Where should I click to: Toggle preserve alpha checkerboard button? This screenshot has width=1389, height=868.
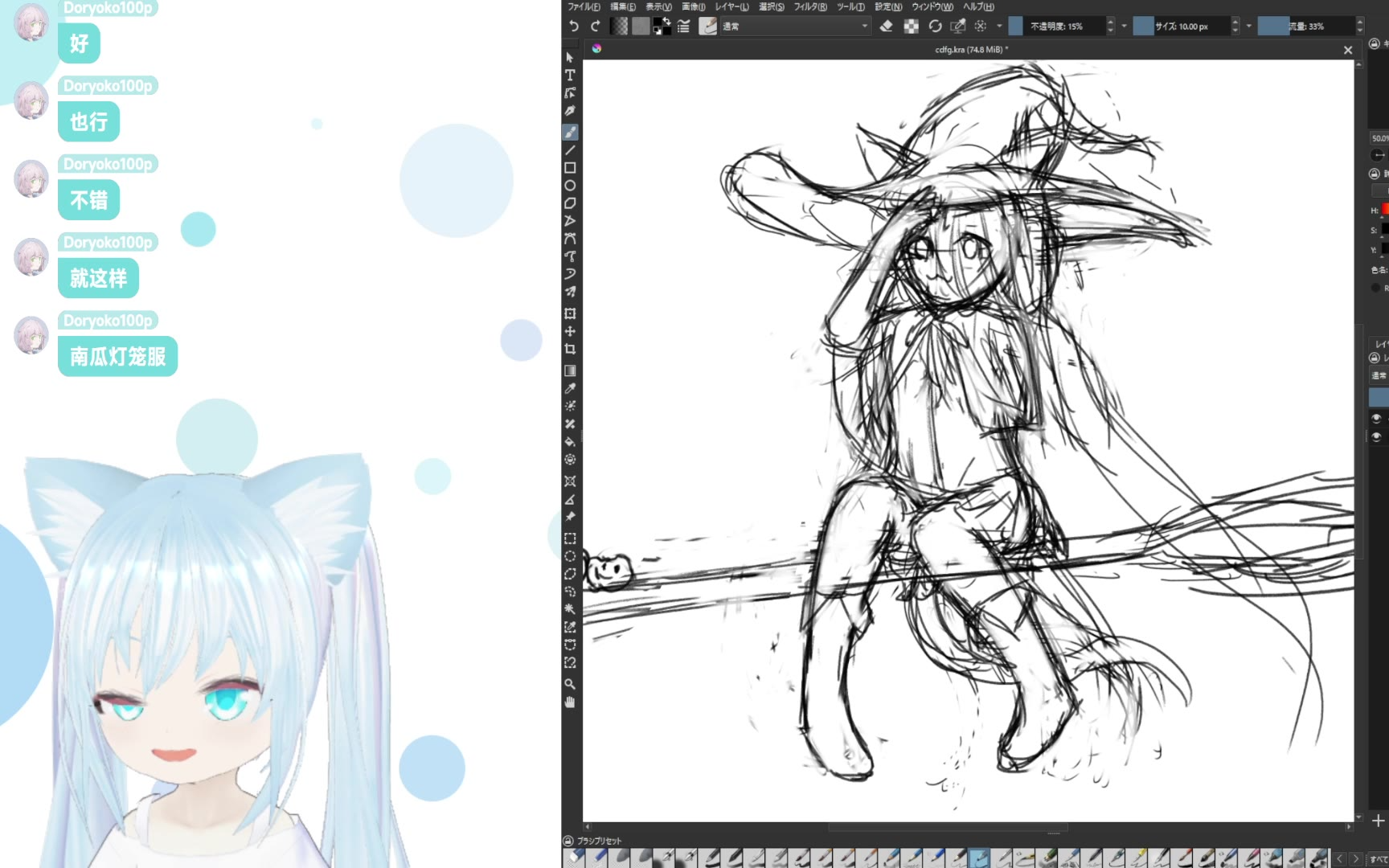(911, 27)
